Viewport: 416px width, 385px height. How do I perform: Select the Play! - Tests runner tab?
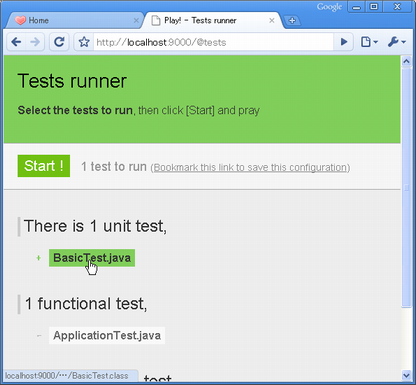pyautogui.click(x=213, y=21)
